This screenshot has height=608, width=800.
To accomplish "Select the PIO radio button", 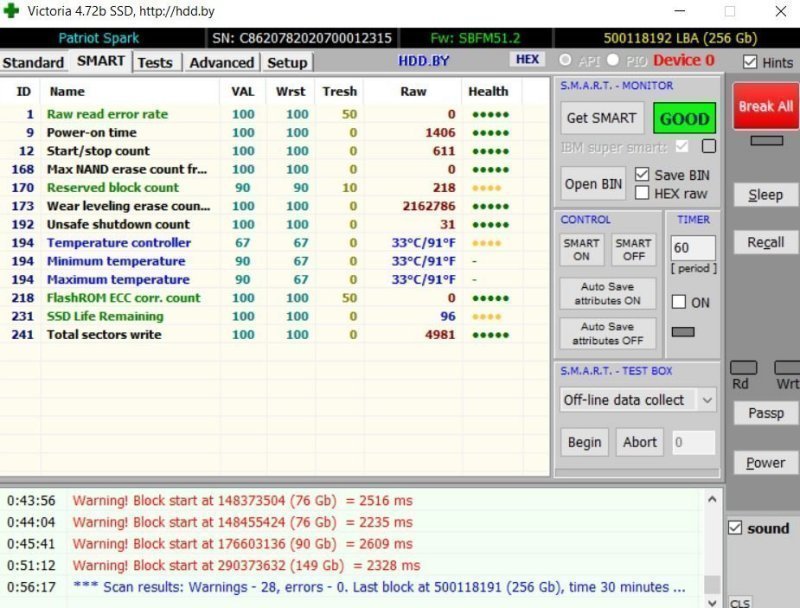I will (612, 60).
